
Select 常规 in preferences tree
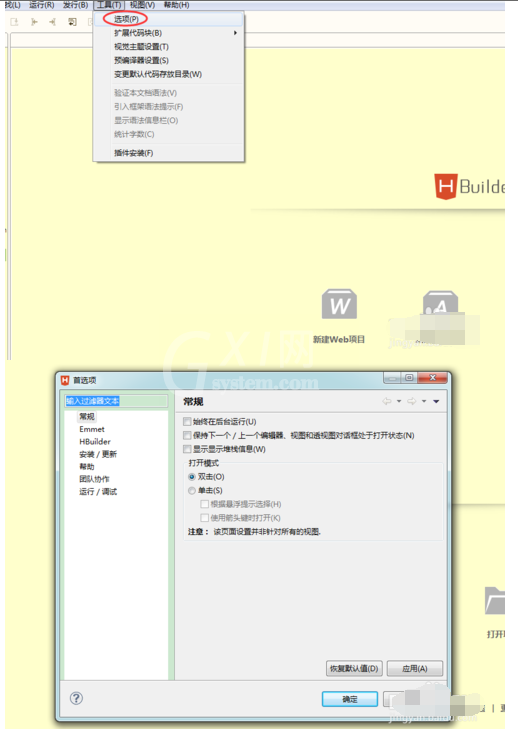tap(87, 416)
